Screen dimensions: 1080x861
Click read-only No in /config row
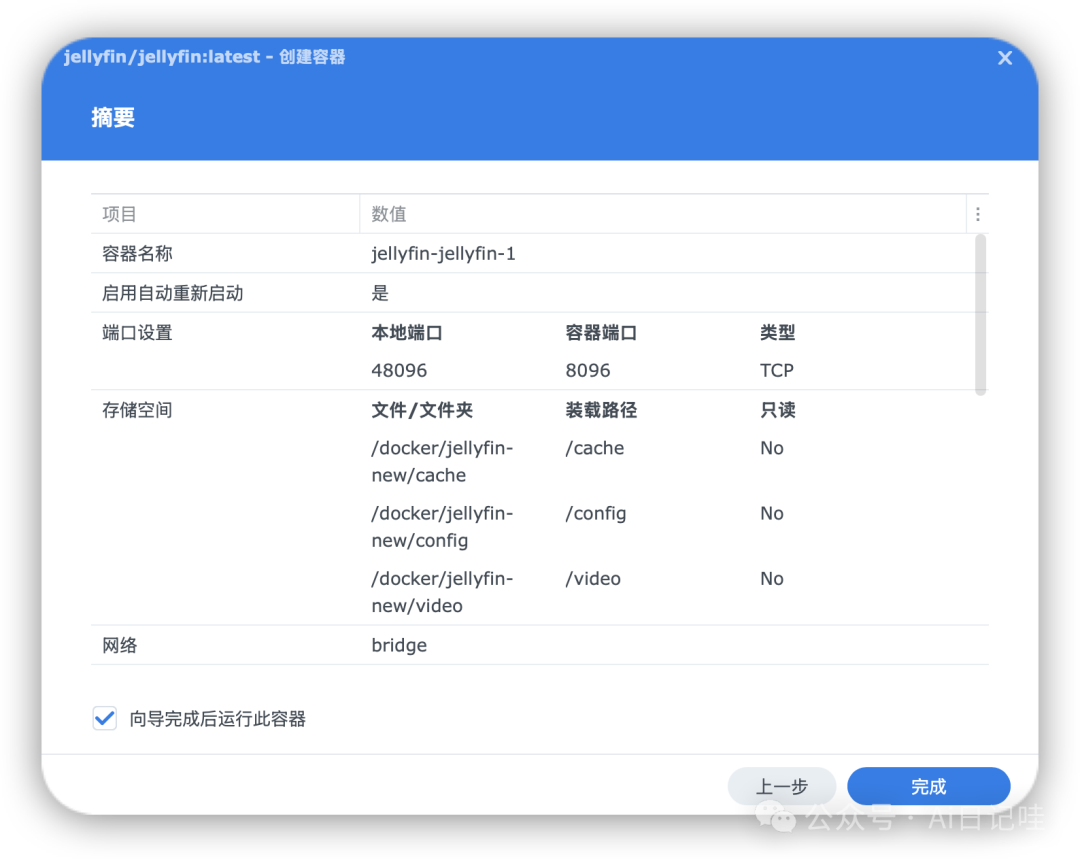tap(771, 514)
